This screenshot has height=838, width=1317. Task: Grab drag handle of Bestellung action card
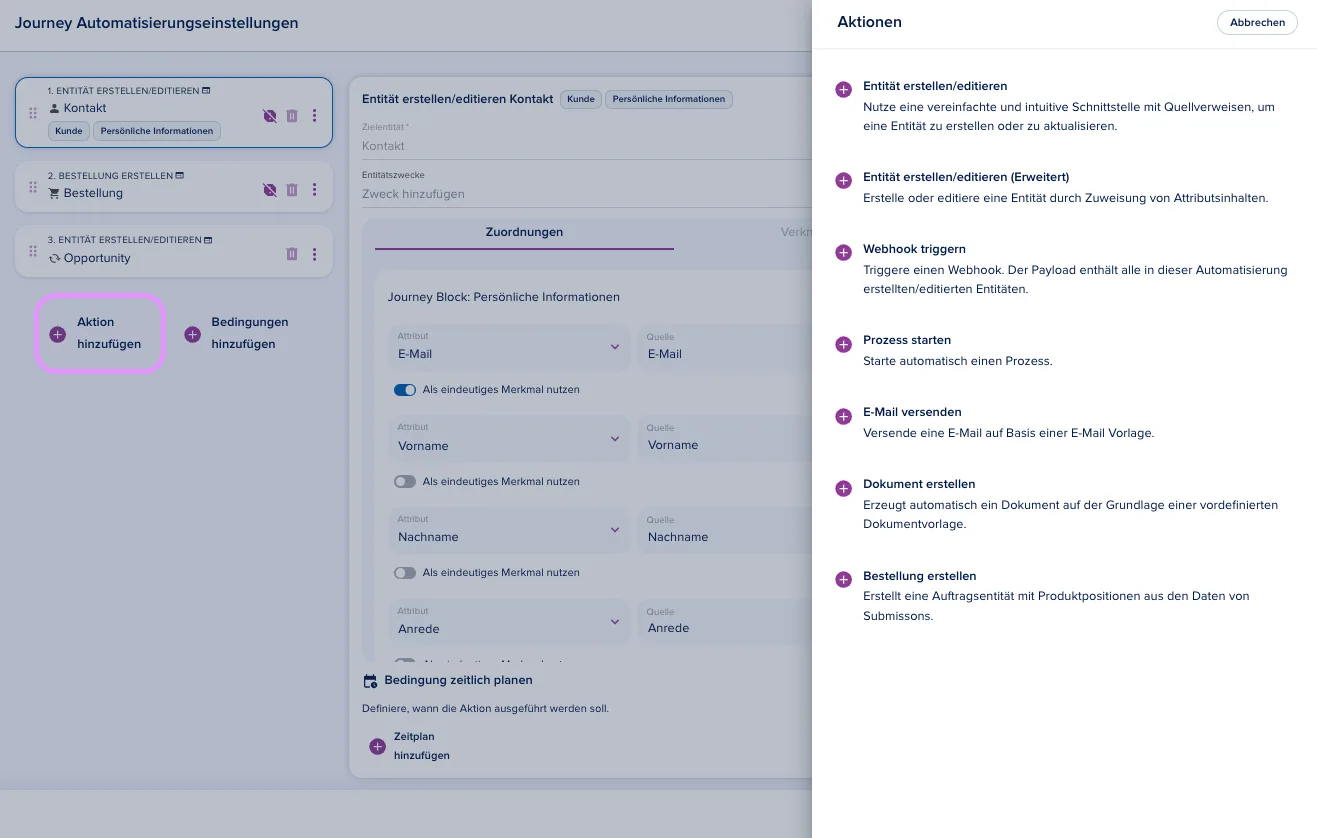pyautogui.click(x=33, y=187)
